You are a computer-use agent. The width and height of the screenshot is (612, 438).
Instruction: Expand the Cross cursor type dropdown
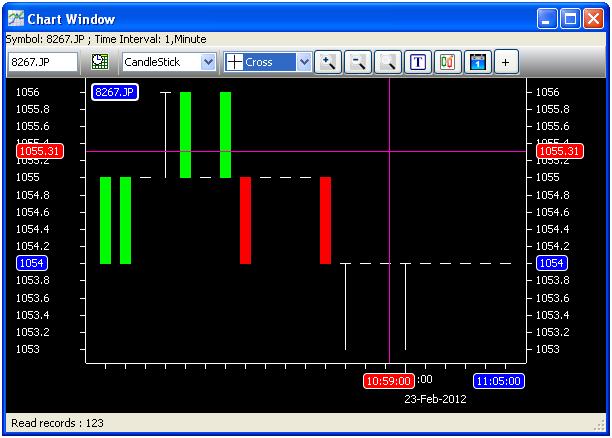click(x=305, y=62)
